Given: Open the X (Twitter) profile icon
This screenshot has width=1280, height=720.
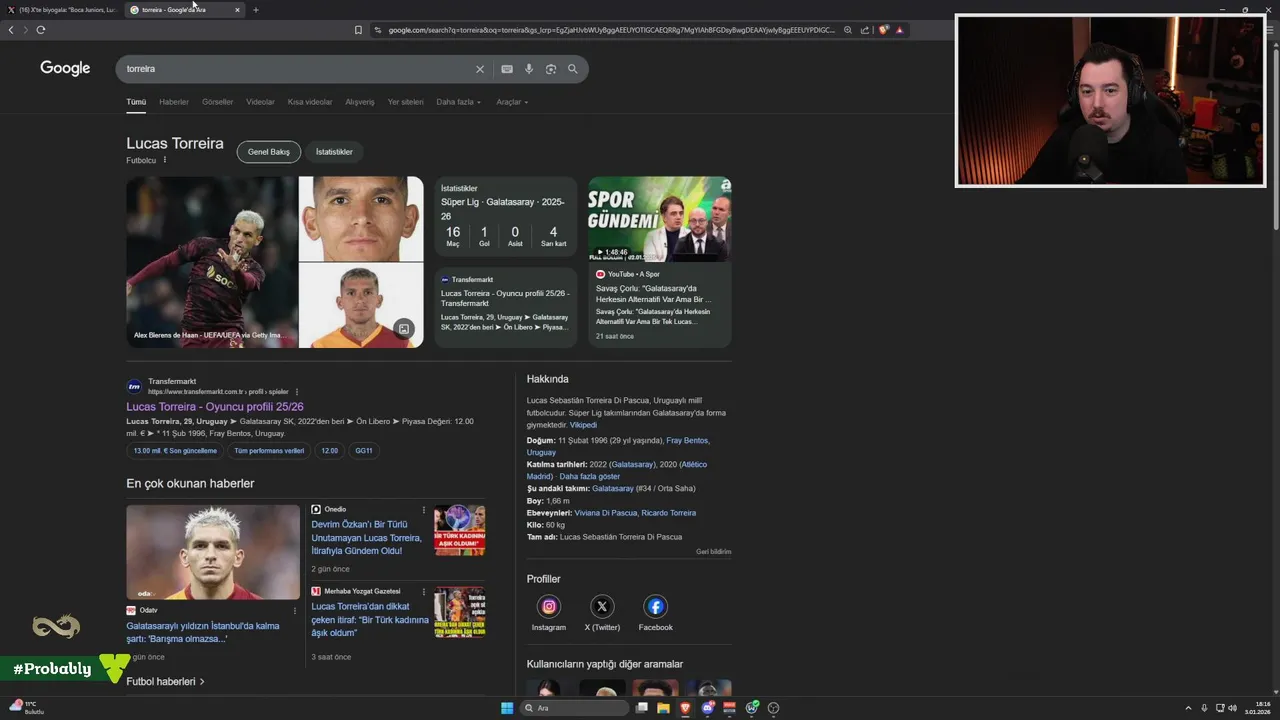Looking at the screenshot, I should (602, 606).
